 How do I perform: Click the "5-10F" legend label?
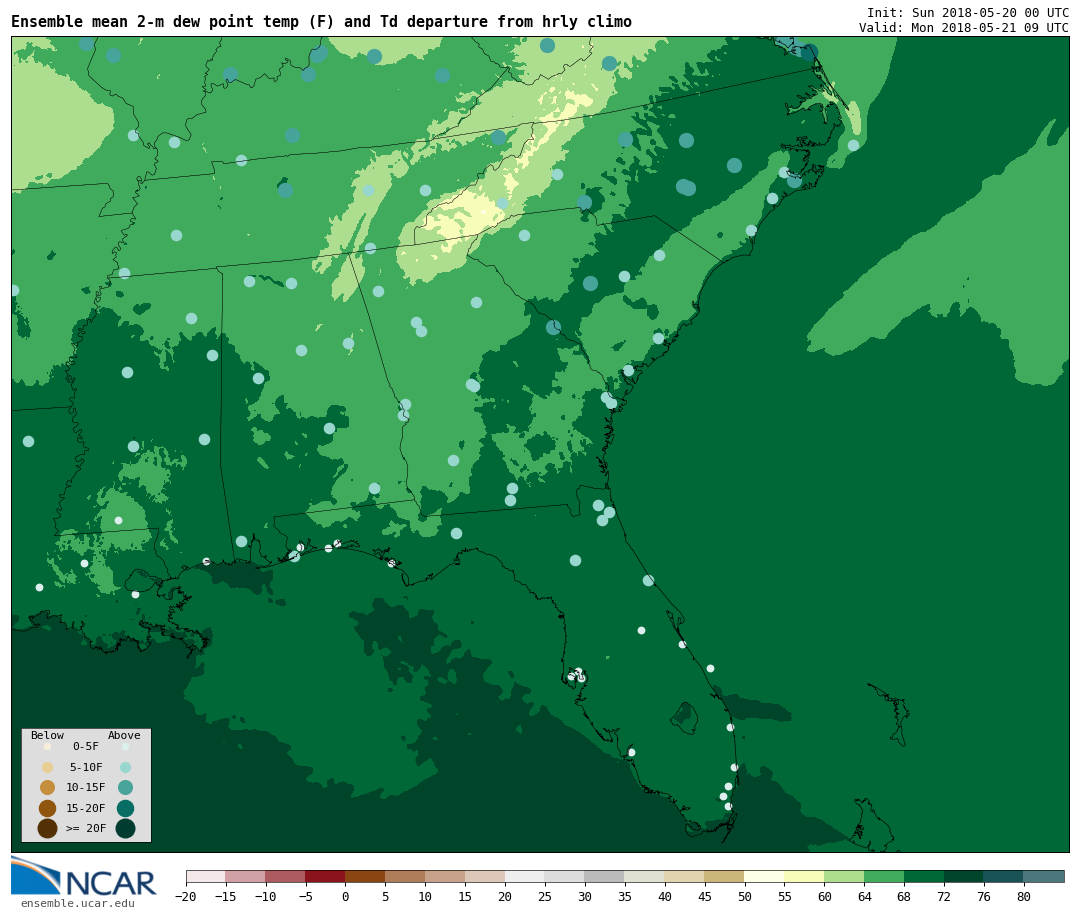86,768
